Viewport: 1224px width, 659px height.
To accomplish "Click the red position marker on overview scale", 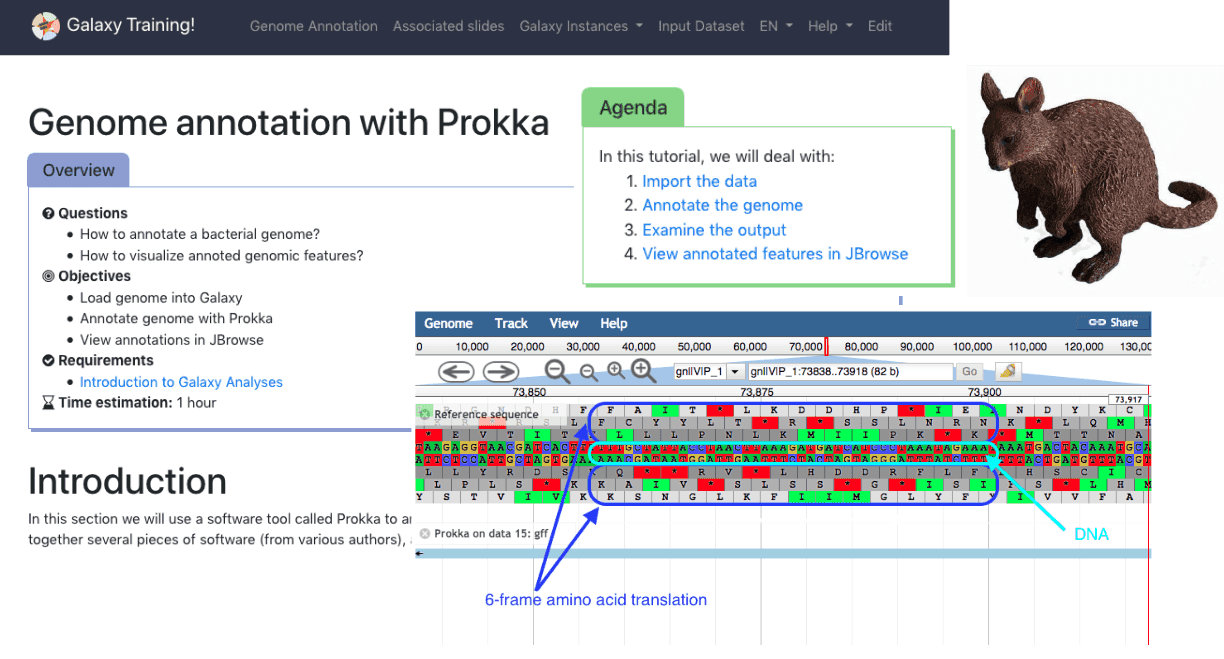I will point(826,347).
